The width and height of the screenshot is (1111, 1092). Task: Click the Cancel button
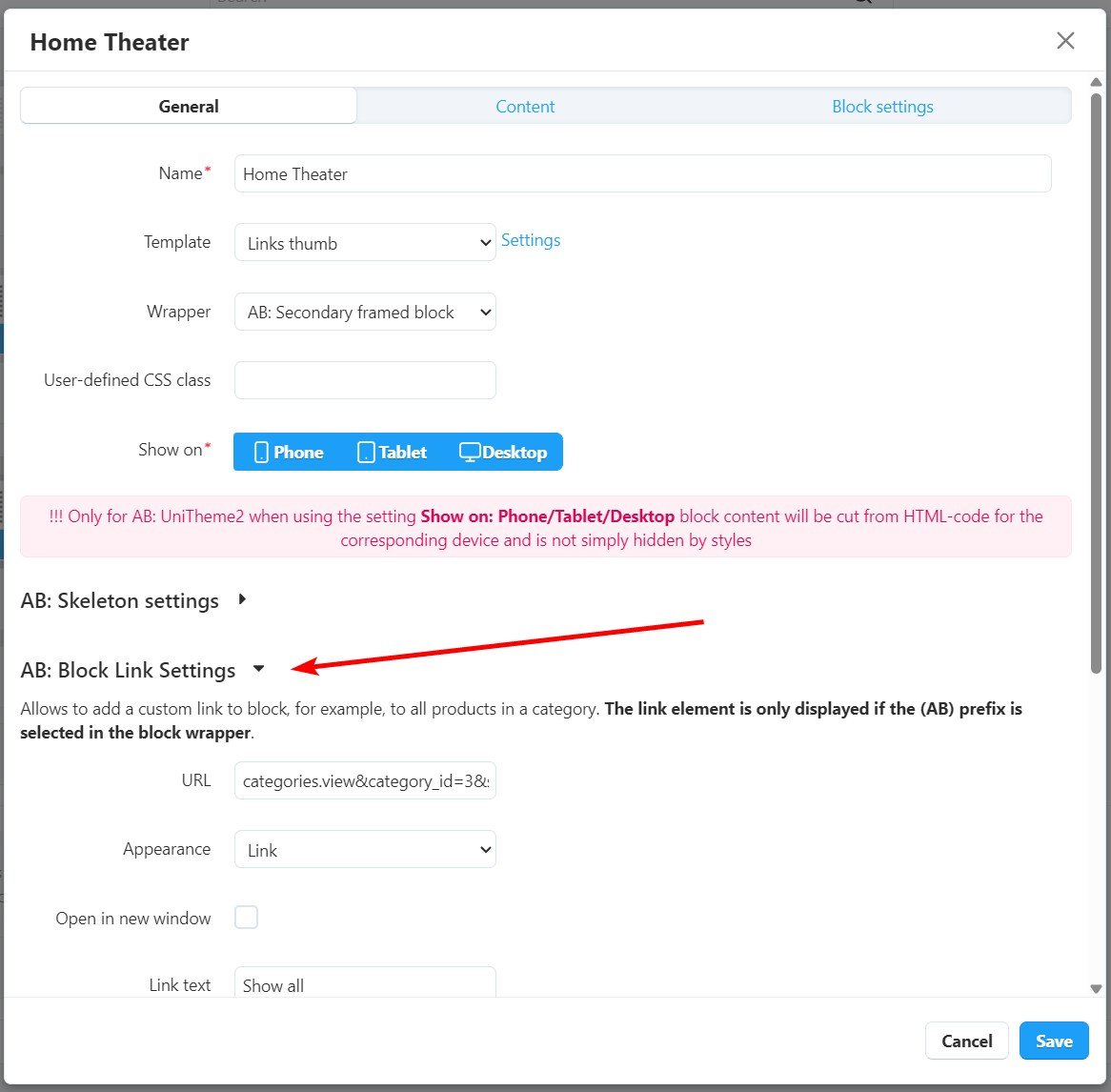(966, 1041)
